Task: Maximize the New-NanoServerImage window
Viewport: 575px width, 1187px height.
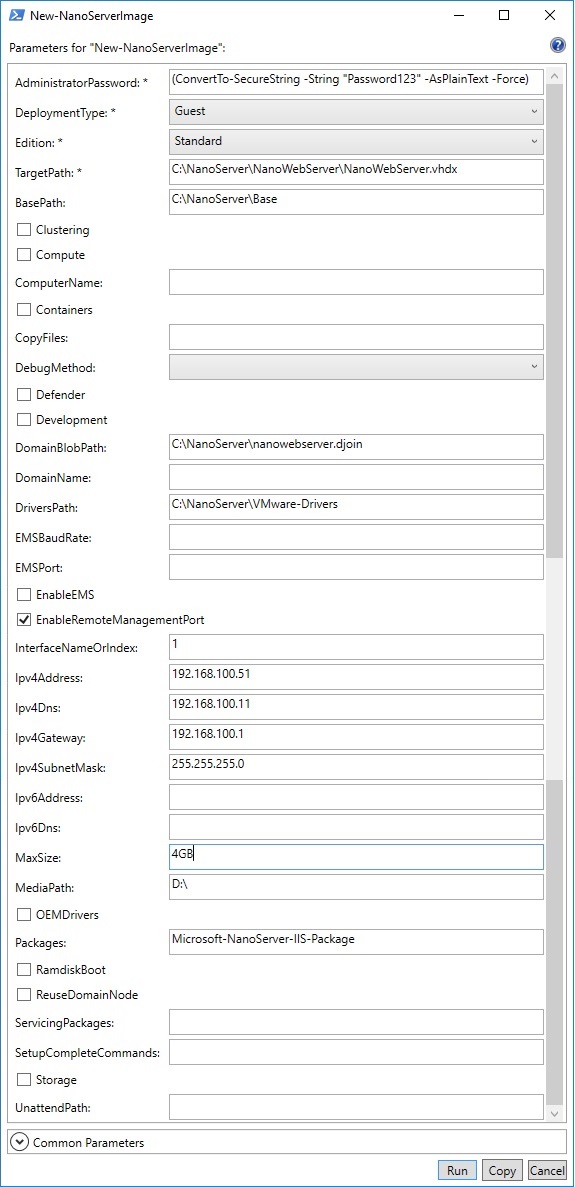Action: (x=504, y=14)
